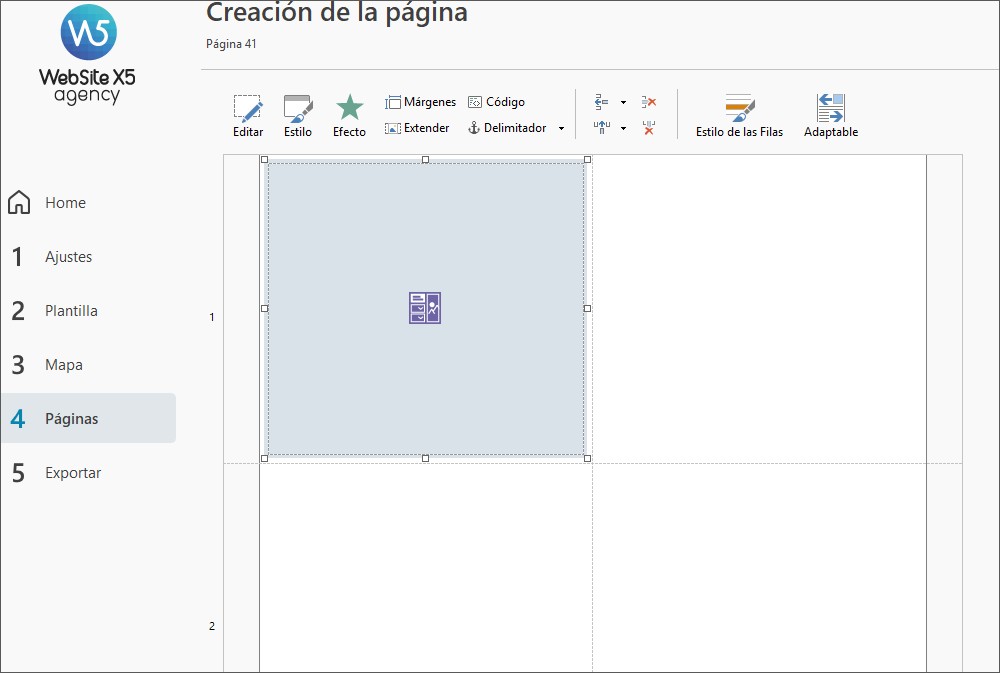Expand the insert column dropdown arrow
Screen dimensions: 1000x673
pyautogui.click(x=623, y=128)
